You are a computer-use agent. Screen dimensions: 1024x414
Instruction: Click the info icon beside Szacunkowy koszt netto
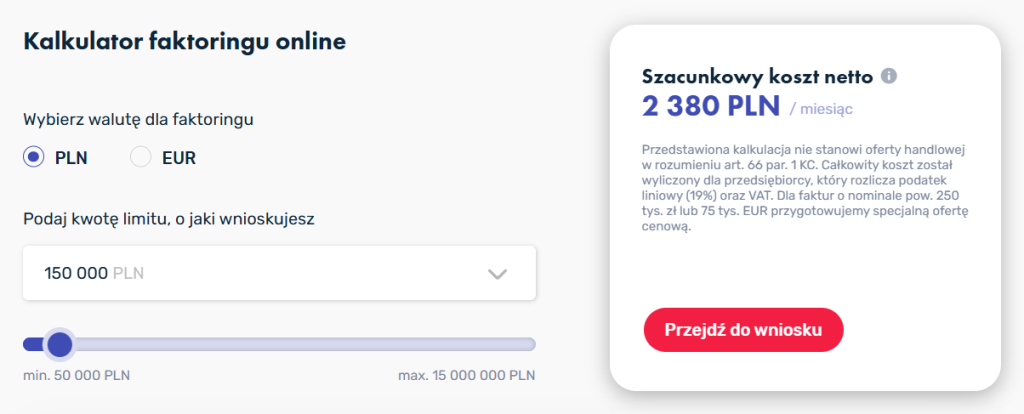pyautogui.click(x=889, y=76)
